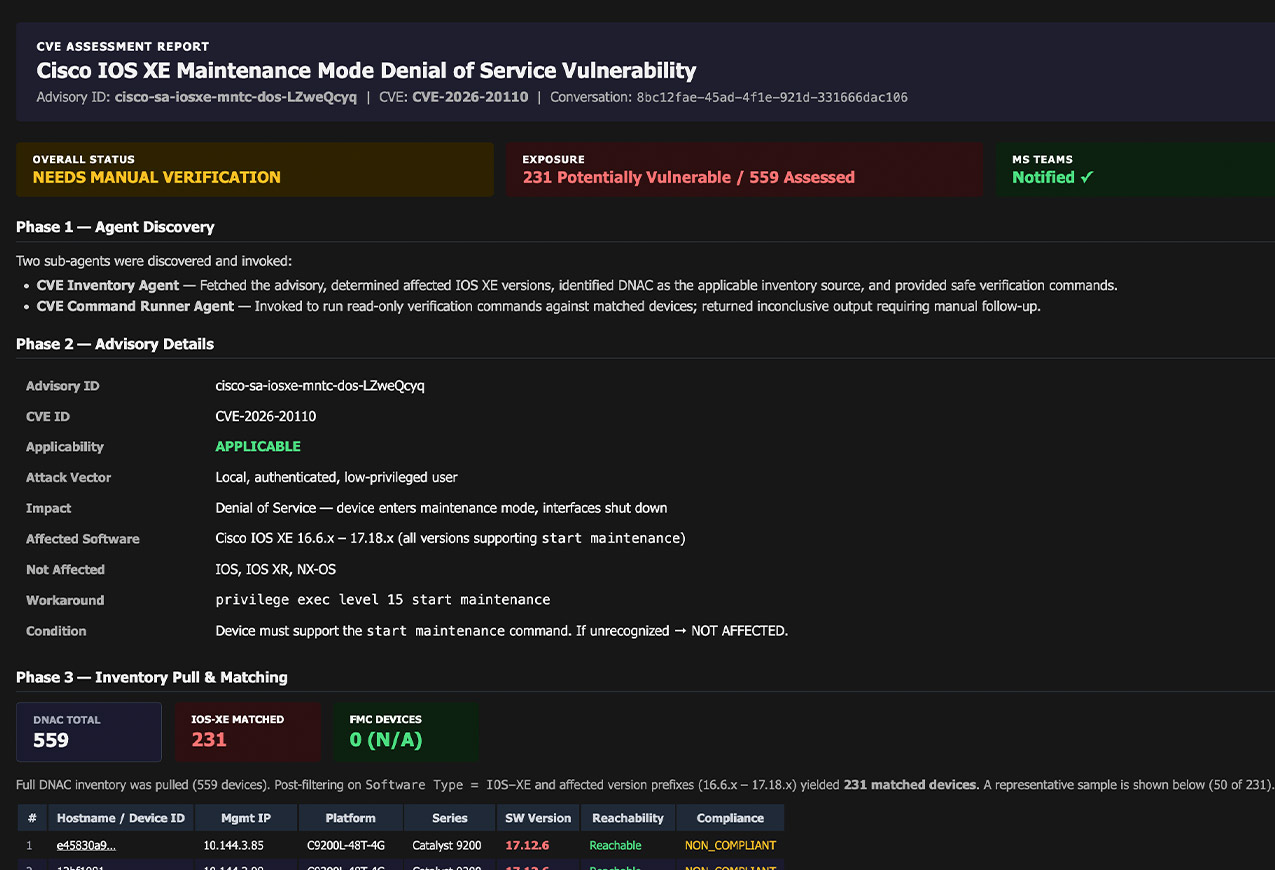Click 'CVE Command Runner Agent' bullet text

coord(135,307)
